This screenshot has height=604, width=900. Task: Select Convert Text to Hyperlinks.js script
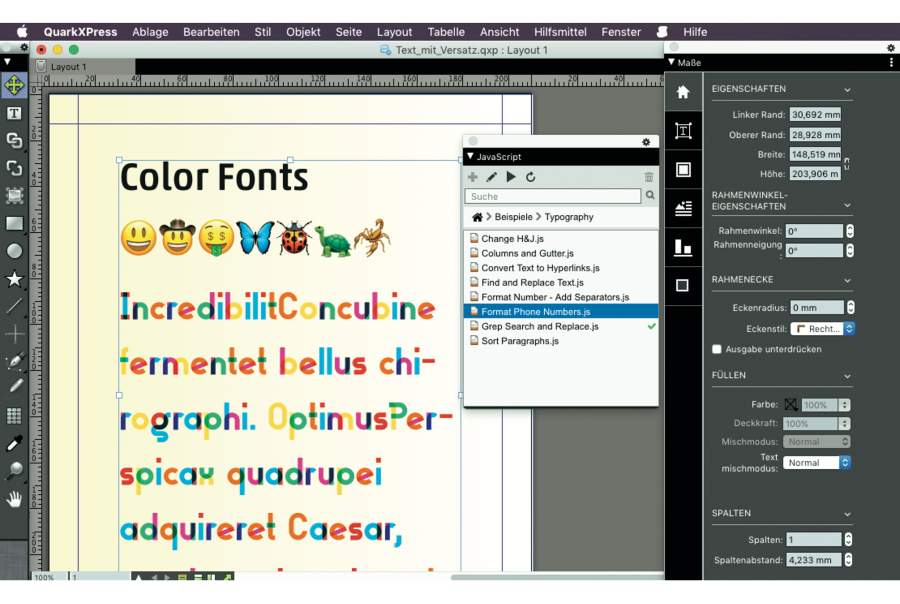tap(561, 268)
